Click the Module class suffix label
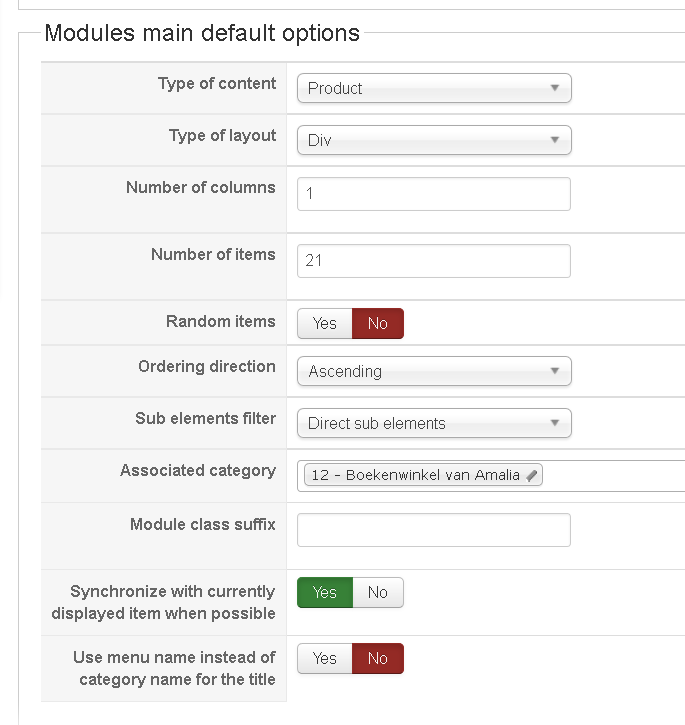Screen dimensions: 685x725 (203, 525)
